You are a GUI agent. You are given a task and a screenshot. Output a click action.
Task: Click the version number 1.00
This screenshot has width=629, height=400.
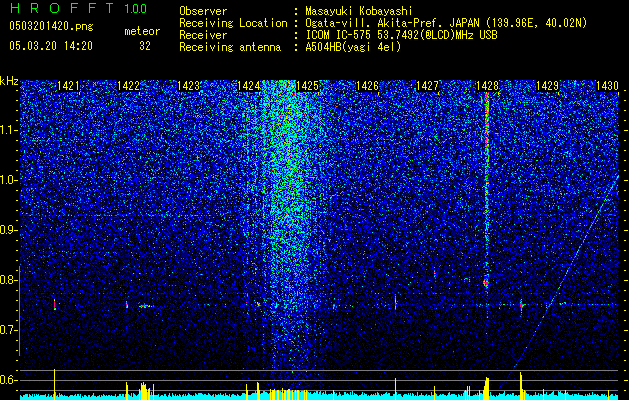click(x=136, y=9)
